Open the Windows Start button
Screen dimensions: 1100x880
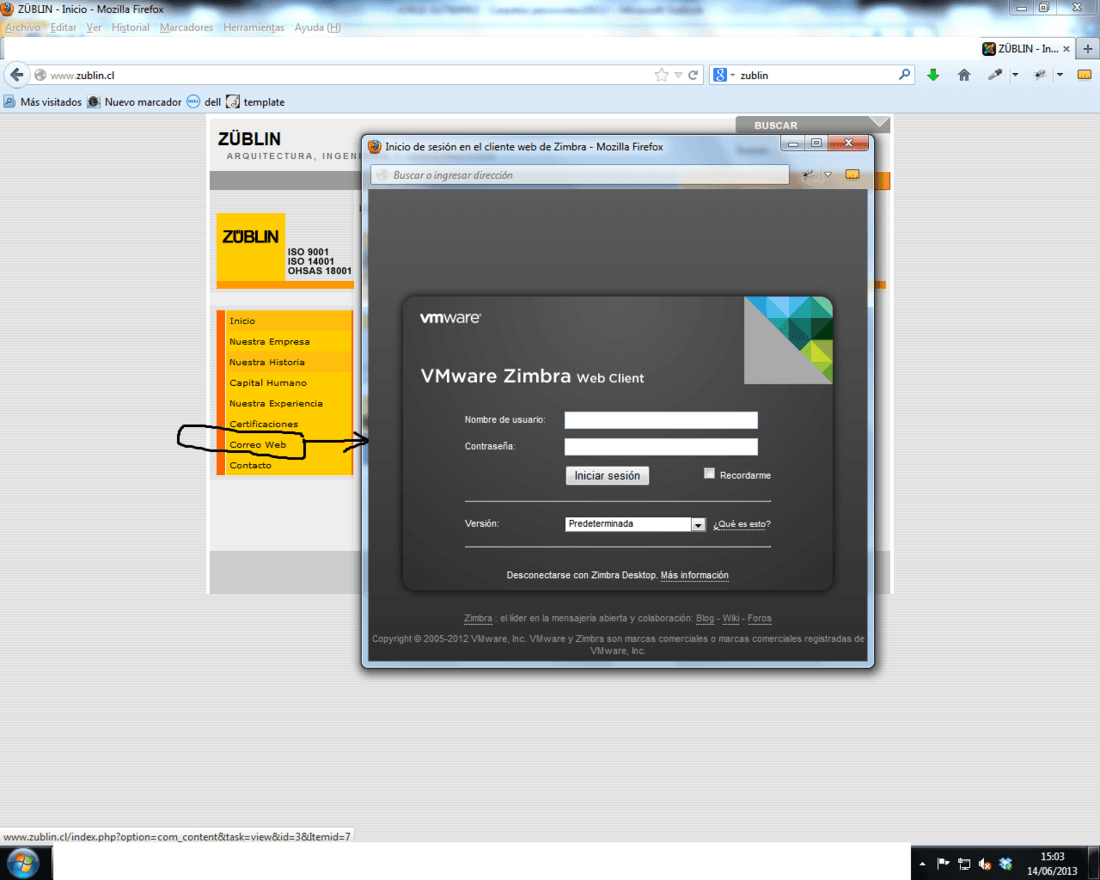(x=24, y=862)
